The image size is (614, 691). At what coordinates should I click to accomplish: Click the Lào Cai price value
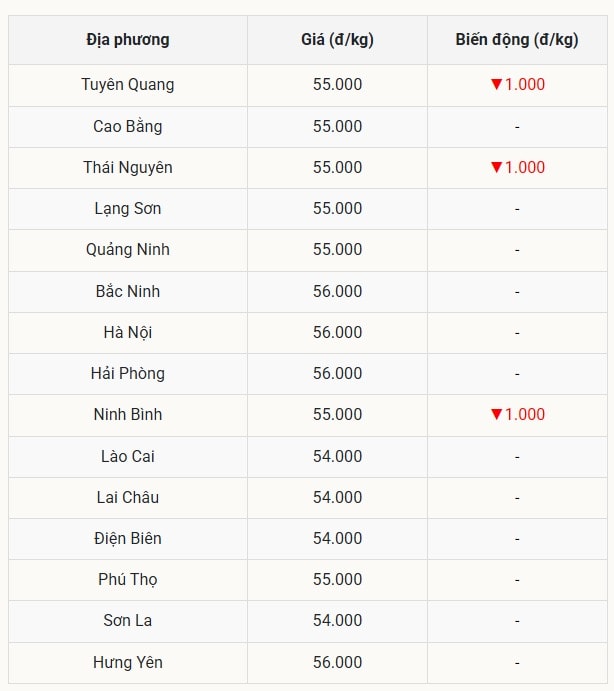click(337, 456)
